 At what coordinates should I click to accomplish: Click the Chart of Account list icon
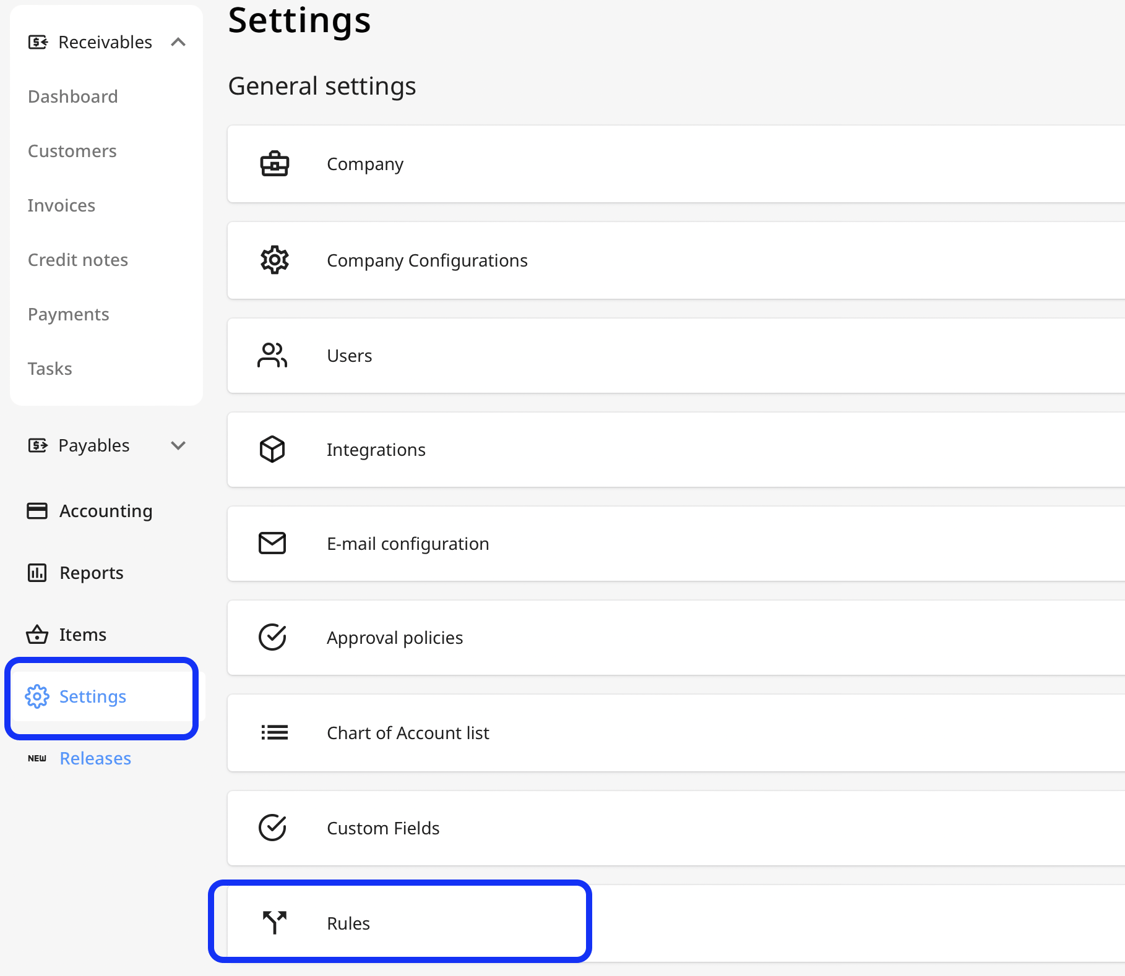coord(273,732)
